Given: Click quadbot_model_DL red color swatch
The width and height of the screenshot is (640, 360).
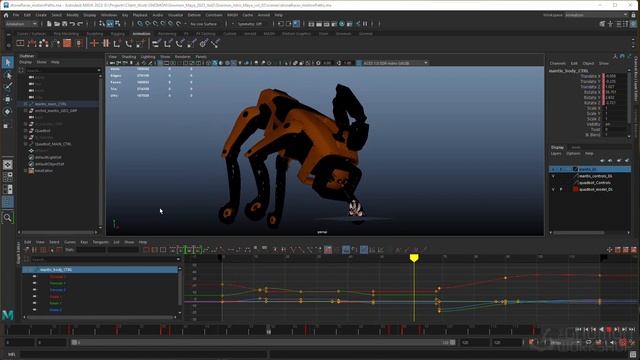Looking at the screenshot, I should pyautogui.click(x=576, y=189).
